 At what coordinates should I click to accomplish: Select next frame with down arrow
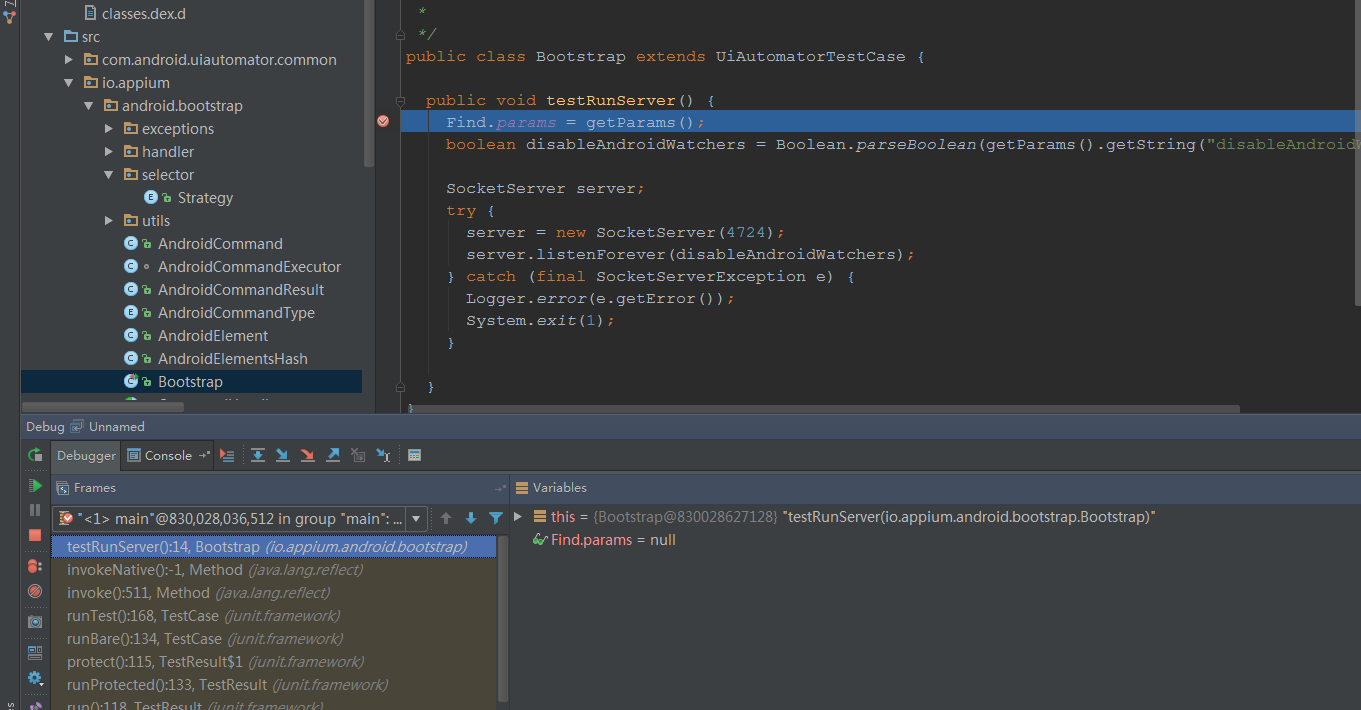(471, 518)
